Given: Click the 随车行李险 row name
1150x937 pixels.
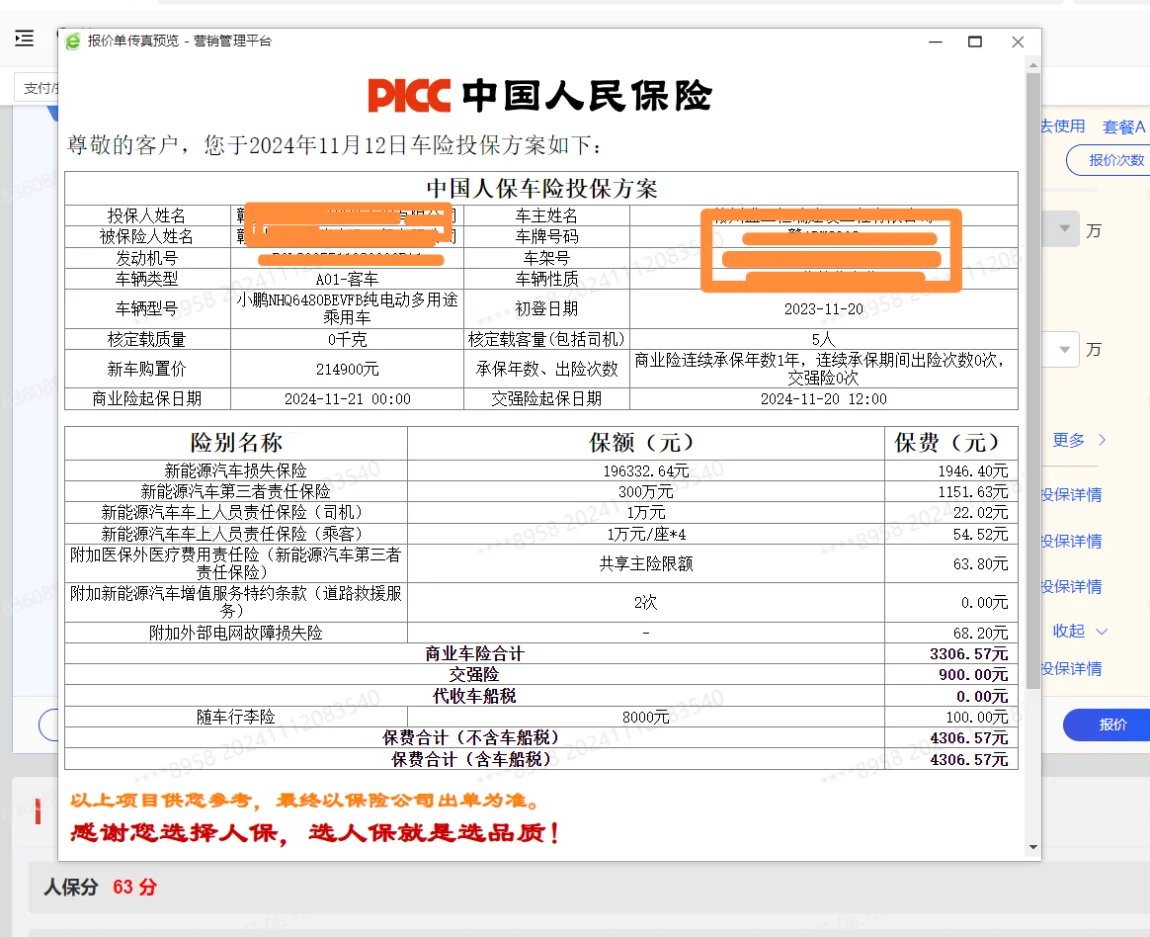Looking at the screenshot, I should coord(235,717).
